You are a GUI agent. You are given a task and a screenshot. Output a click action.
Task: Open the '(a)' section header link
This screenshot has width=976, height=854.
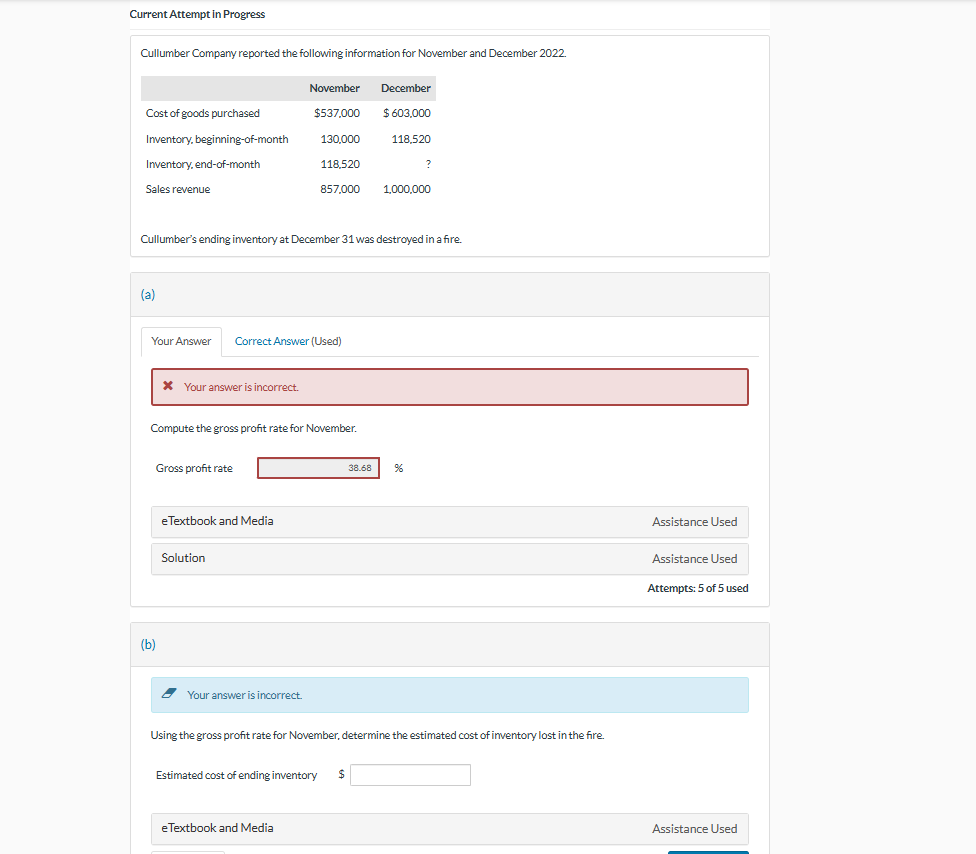(147, 294)
